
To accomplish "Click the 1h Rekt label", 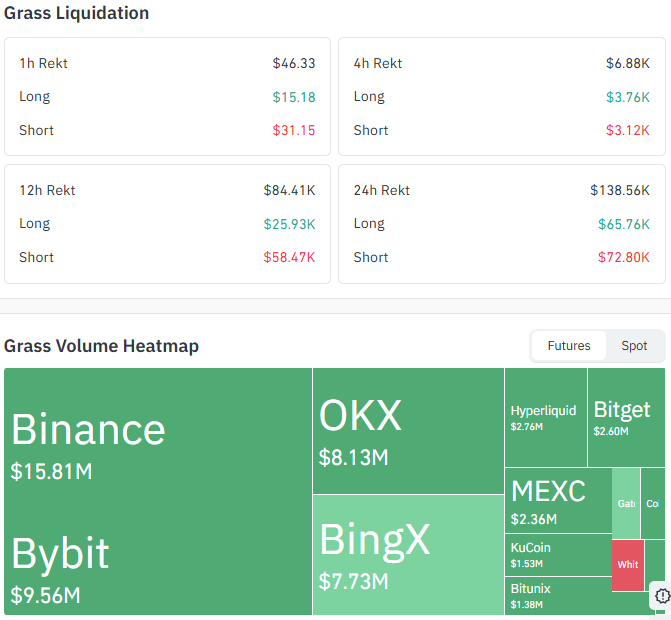I will pyautogui.click(x=43, y=63).
